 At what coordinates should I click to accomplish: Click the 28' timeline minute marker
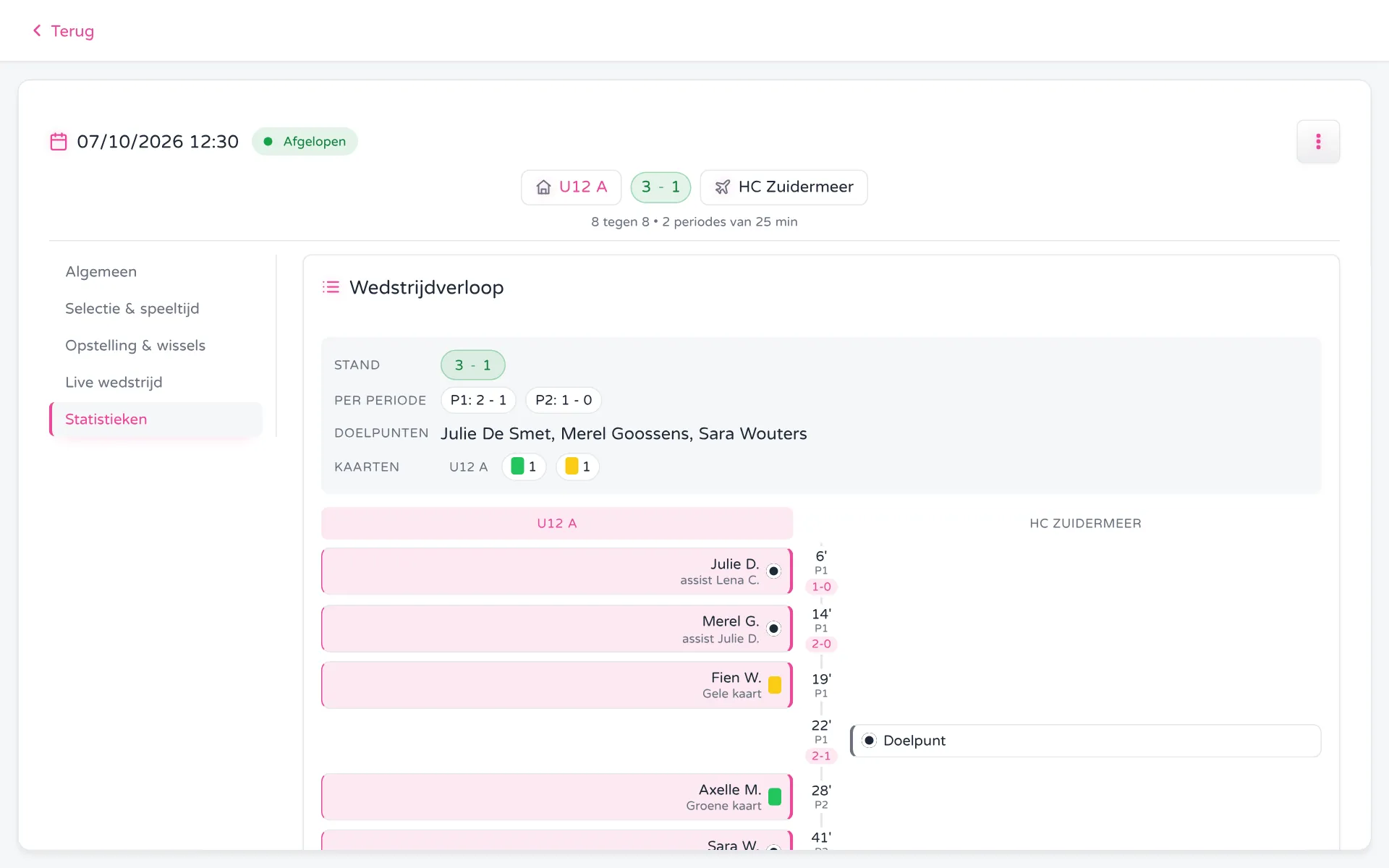coord(821,791)
